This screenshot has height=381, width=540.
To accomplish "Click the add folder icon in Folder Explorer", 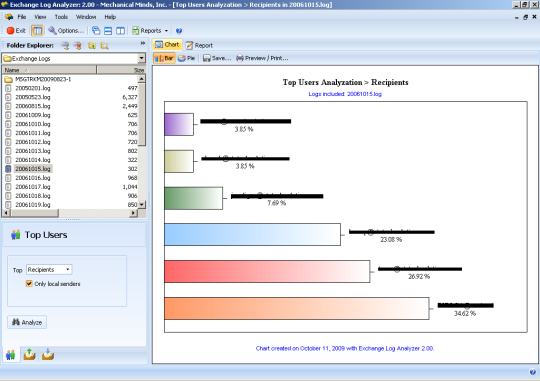I will pyautogui.click(x=92, y=45).
